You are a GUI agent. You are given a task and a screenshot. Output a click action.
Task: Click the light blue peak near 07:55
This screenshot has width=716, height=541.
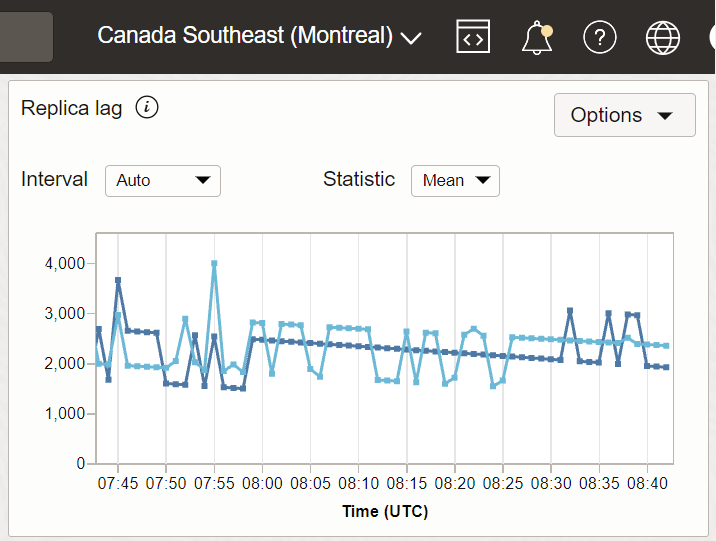pyautogui.click(x=214, y=264)
